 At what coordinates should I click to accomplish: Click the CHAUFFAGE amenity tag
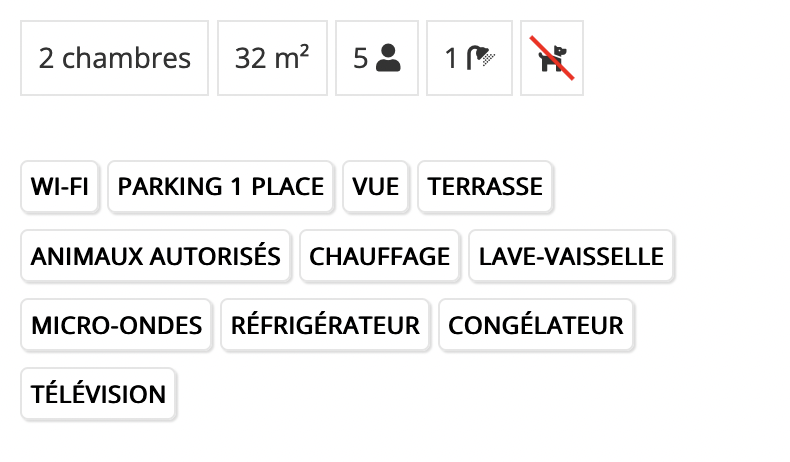click(379, 256)
